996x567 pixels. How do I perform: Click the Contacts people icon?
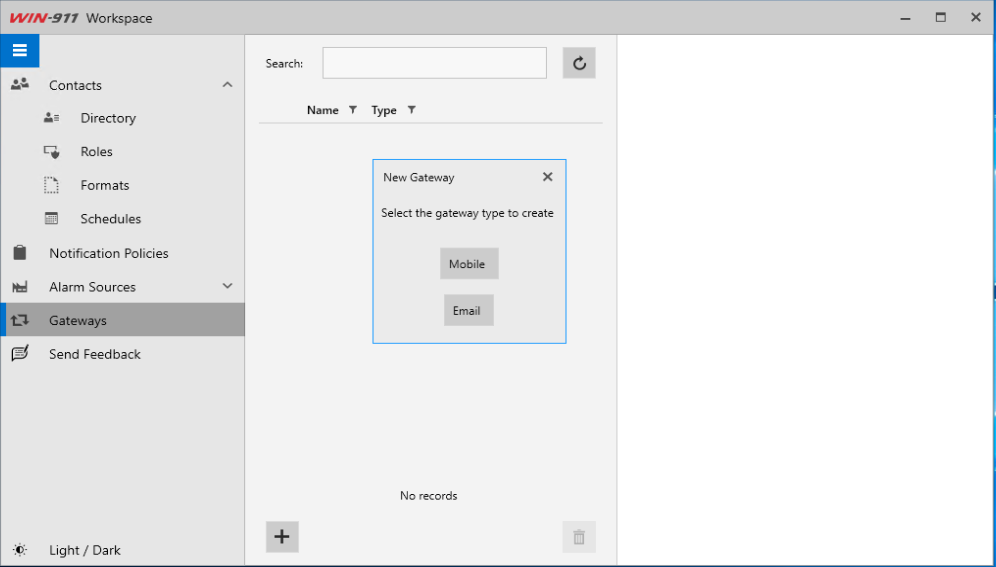click(x=20, y=84)
